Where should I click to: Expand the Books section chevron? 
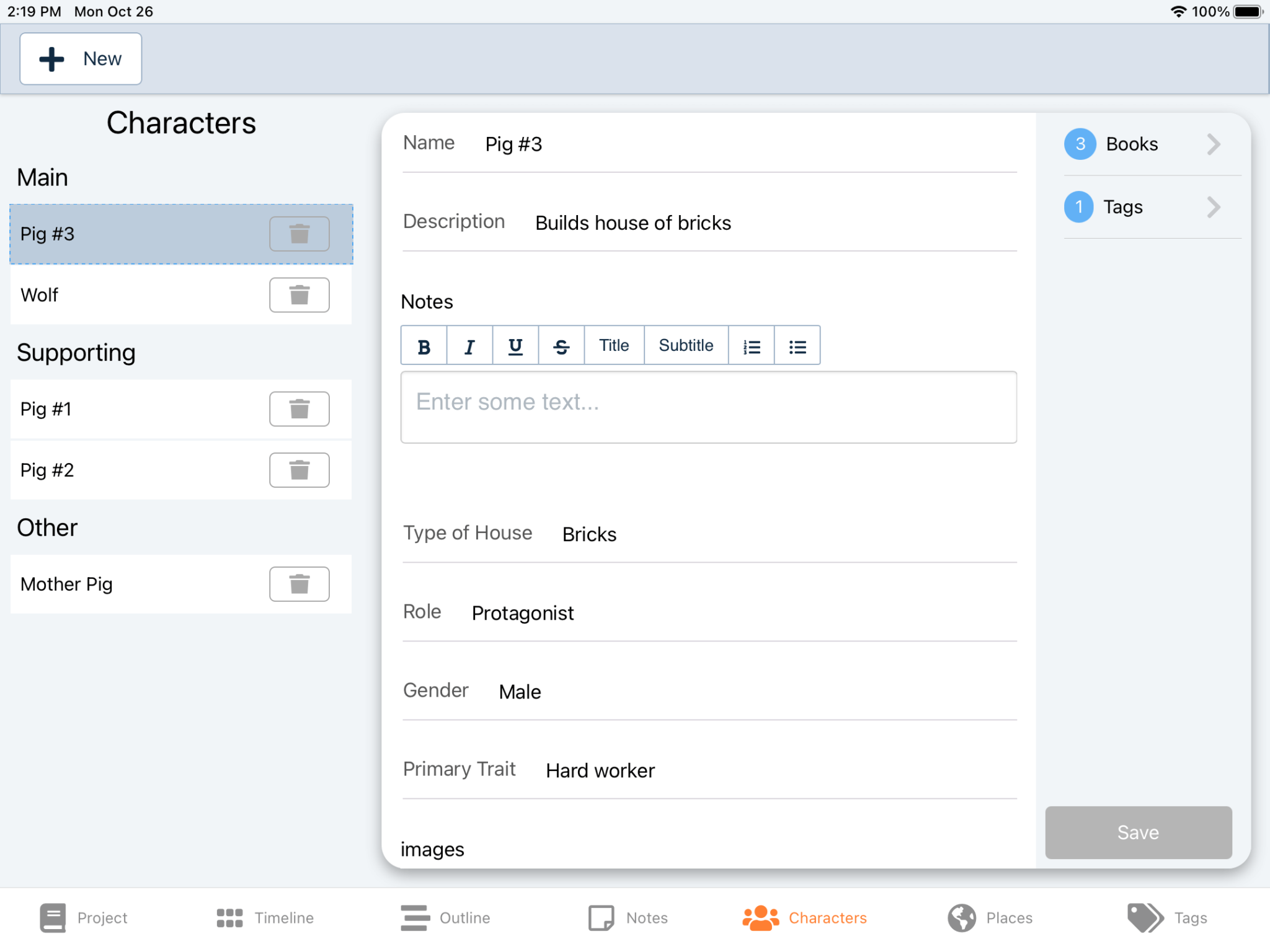[1213, 144]
